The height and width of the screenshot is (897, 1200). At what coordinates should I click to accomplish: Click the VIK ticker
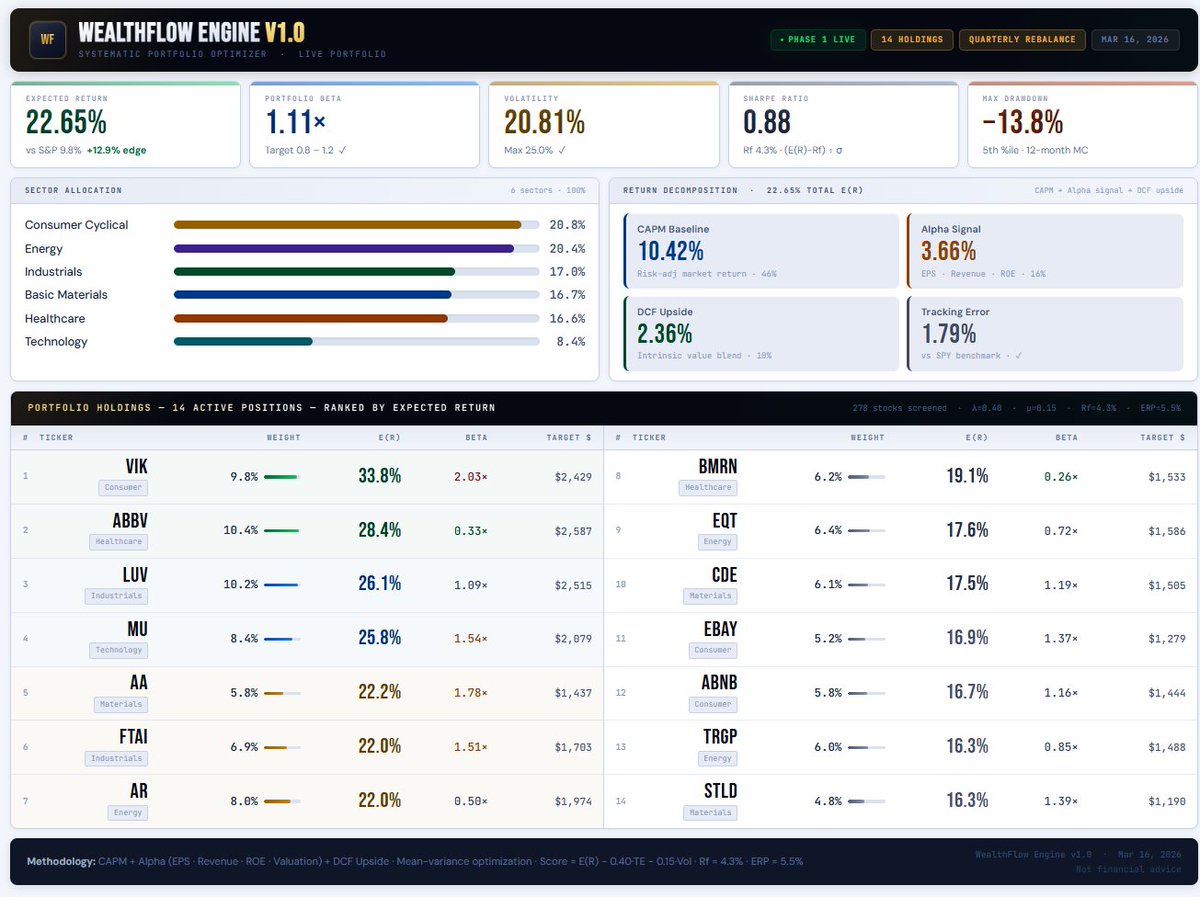click(x=135, y=466)
